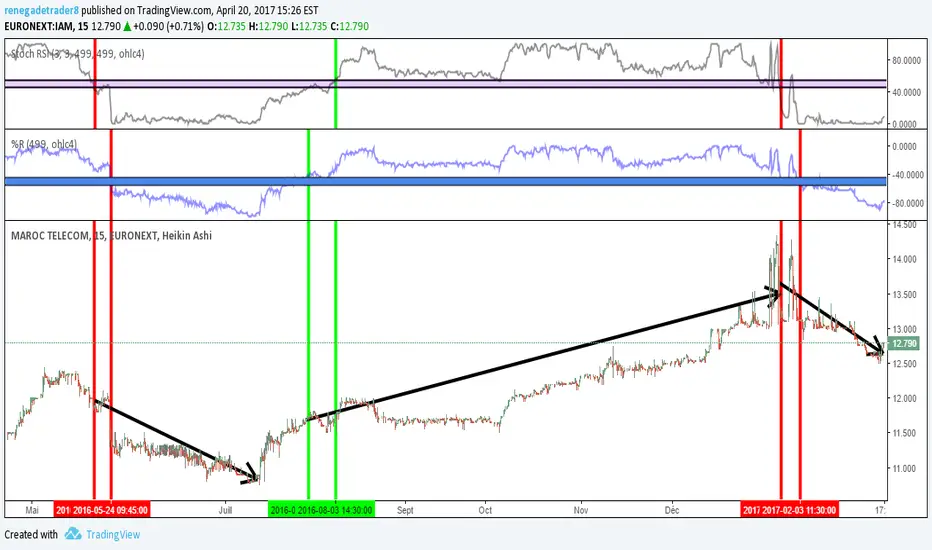Click the 14.000 price axis label
The width and height of the screenshot is (932, 550).
904,259
